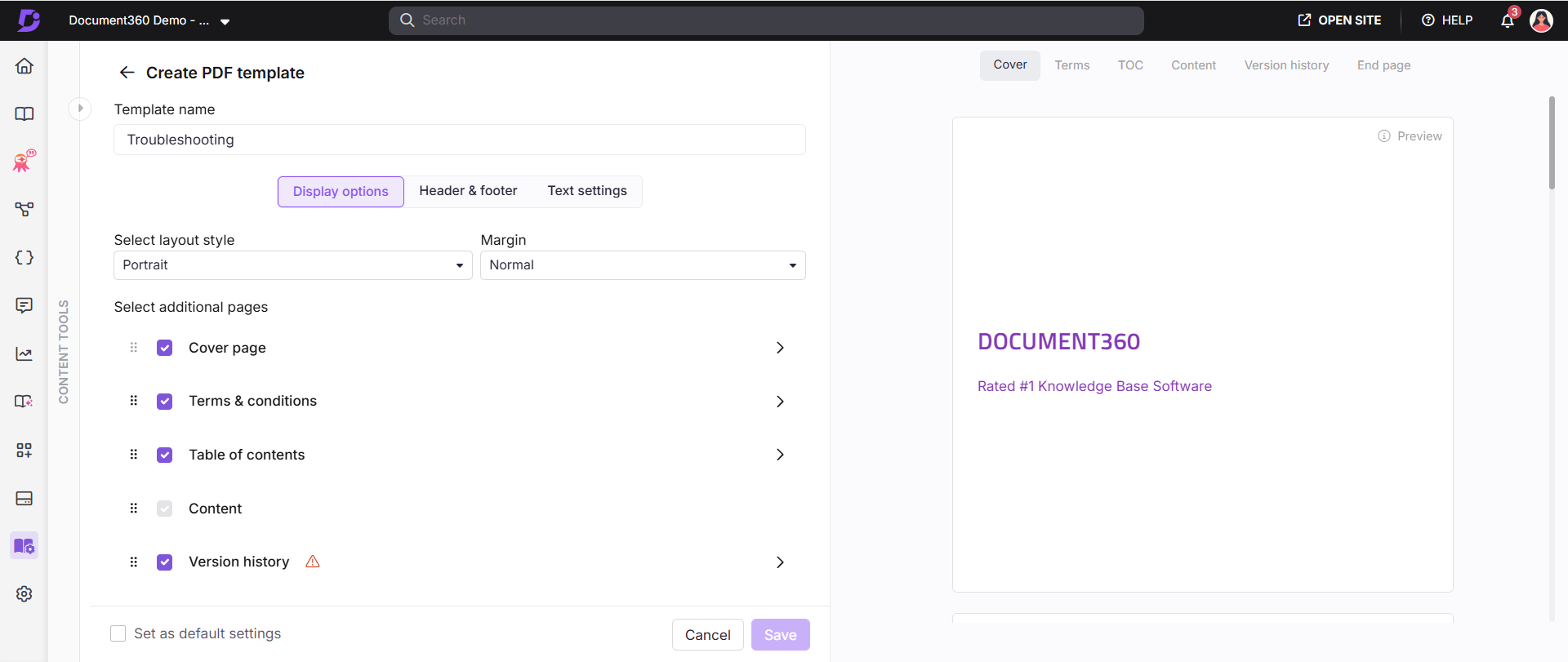The width and height of the screenshot is (1568, 662).
Task: Expand Cover page settings chevron
Action: click(x=780, y=348)
